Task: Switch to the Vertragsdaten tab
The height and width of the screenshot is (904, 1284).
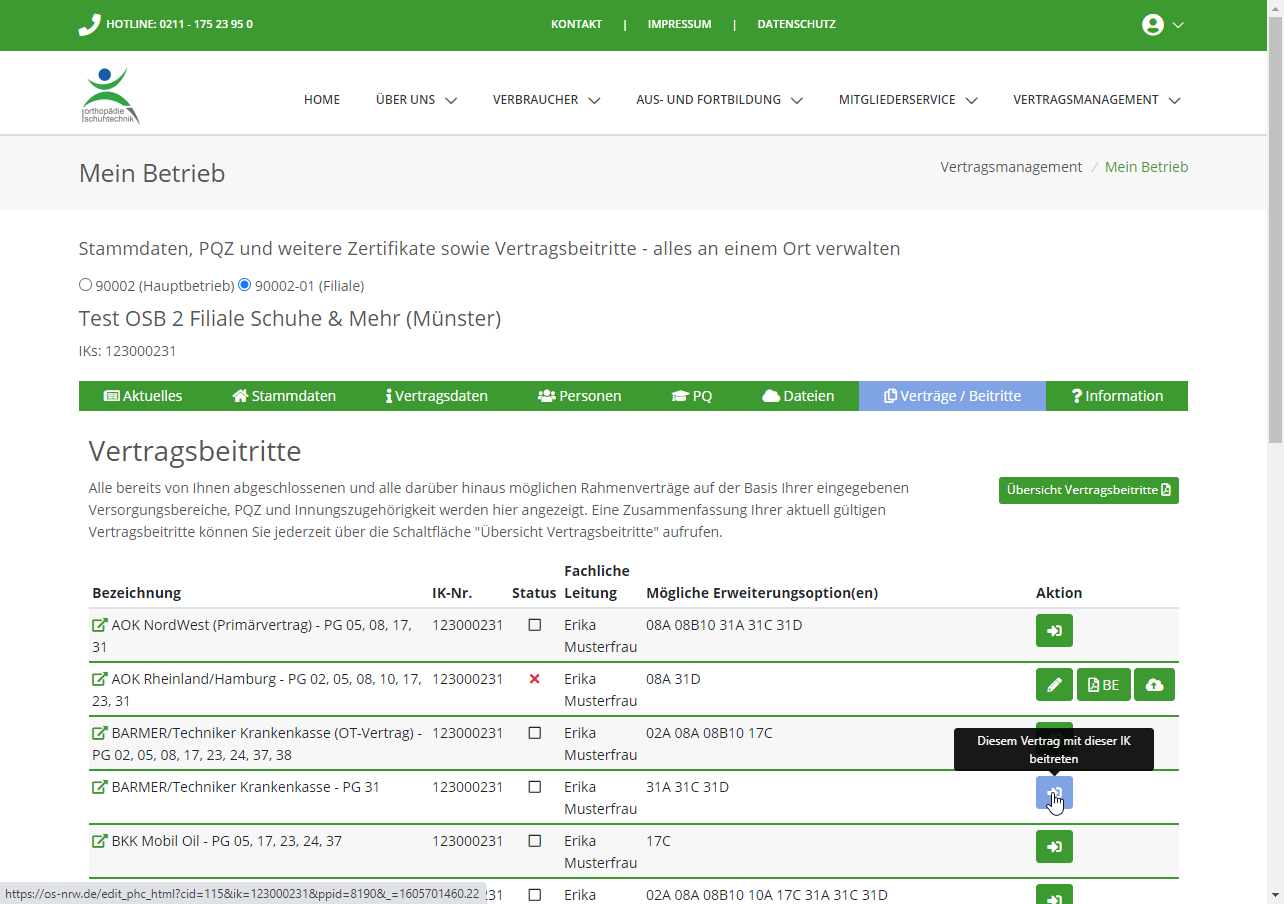Action: (437, 396)
